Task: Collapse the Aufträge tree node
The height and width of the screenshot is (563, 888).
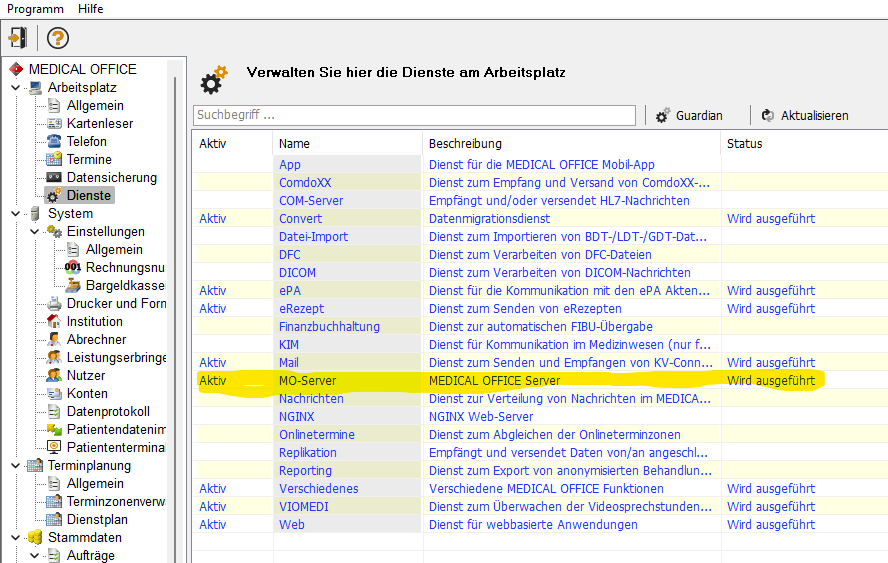Action: (35, 556)
